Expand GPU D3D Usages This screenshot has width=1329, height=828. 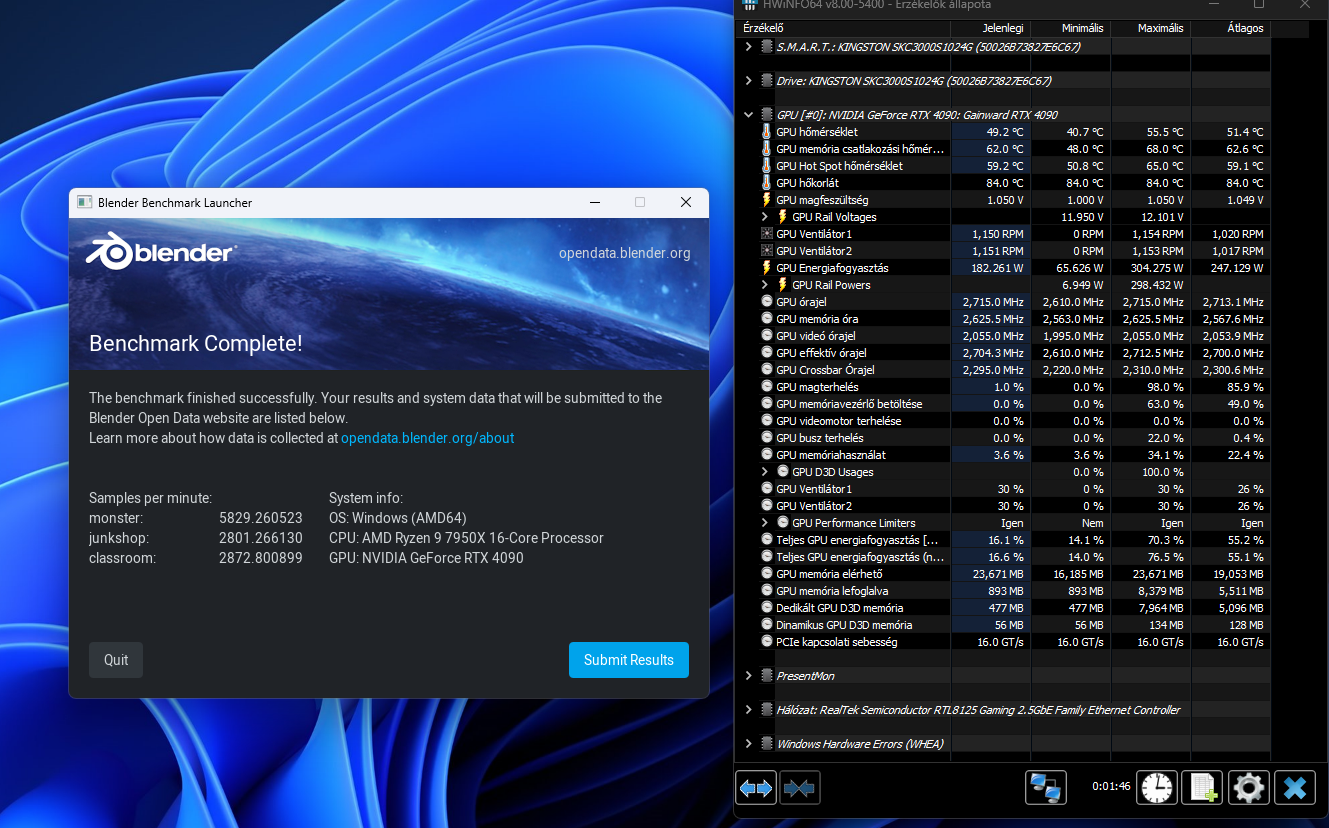[x=766, y=472]
